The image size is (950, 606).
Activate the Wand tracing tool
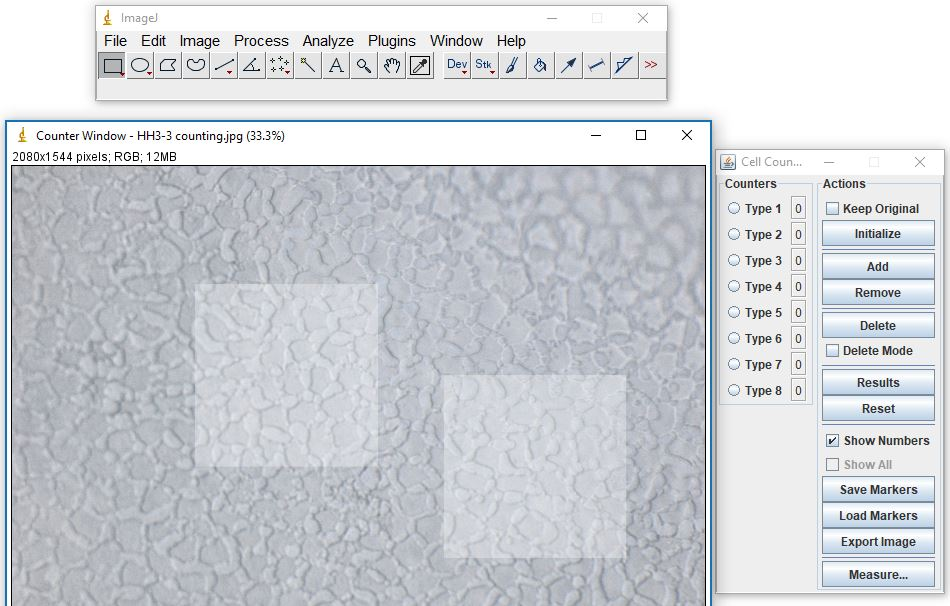tap(308, 66)
